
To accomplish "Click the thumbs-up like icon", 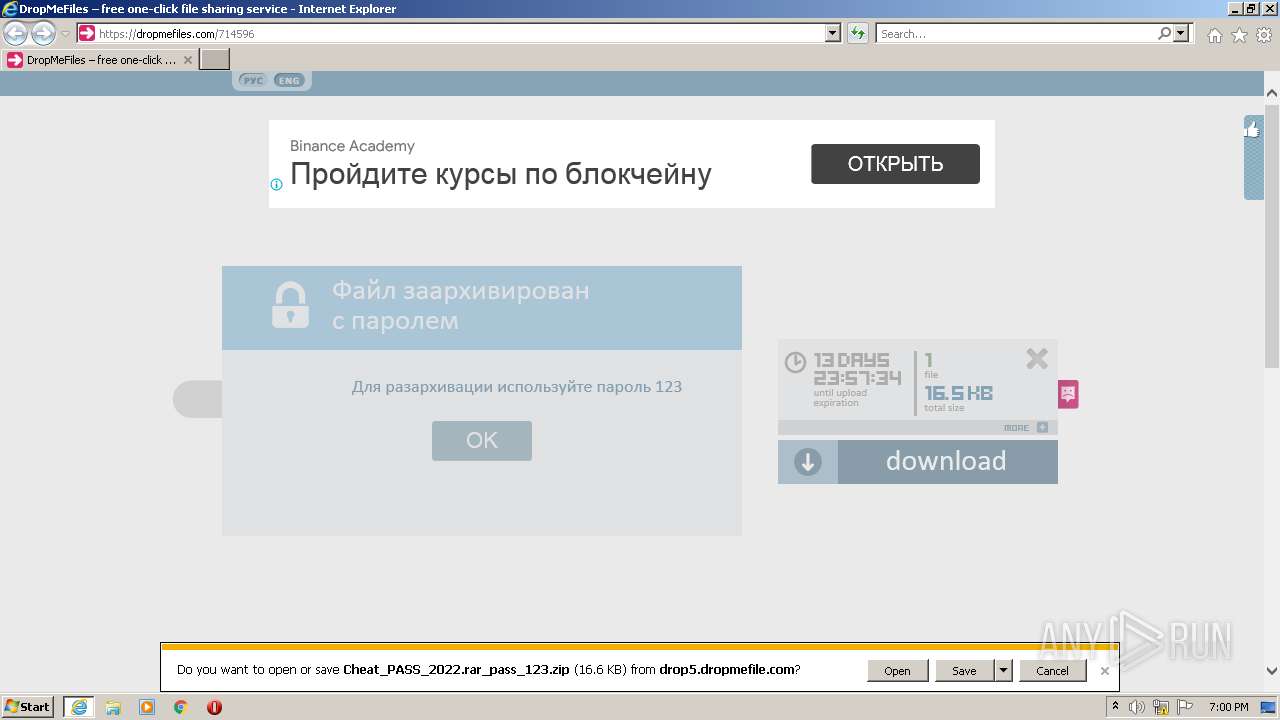I will pyautogui.click(x=1253, y=129).
